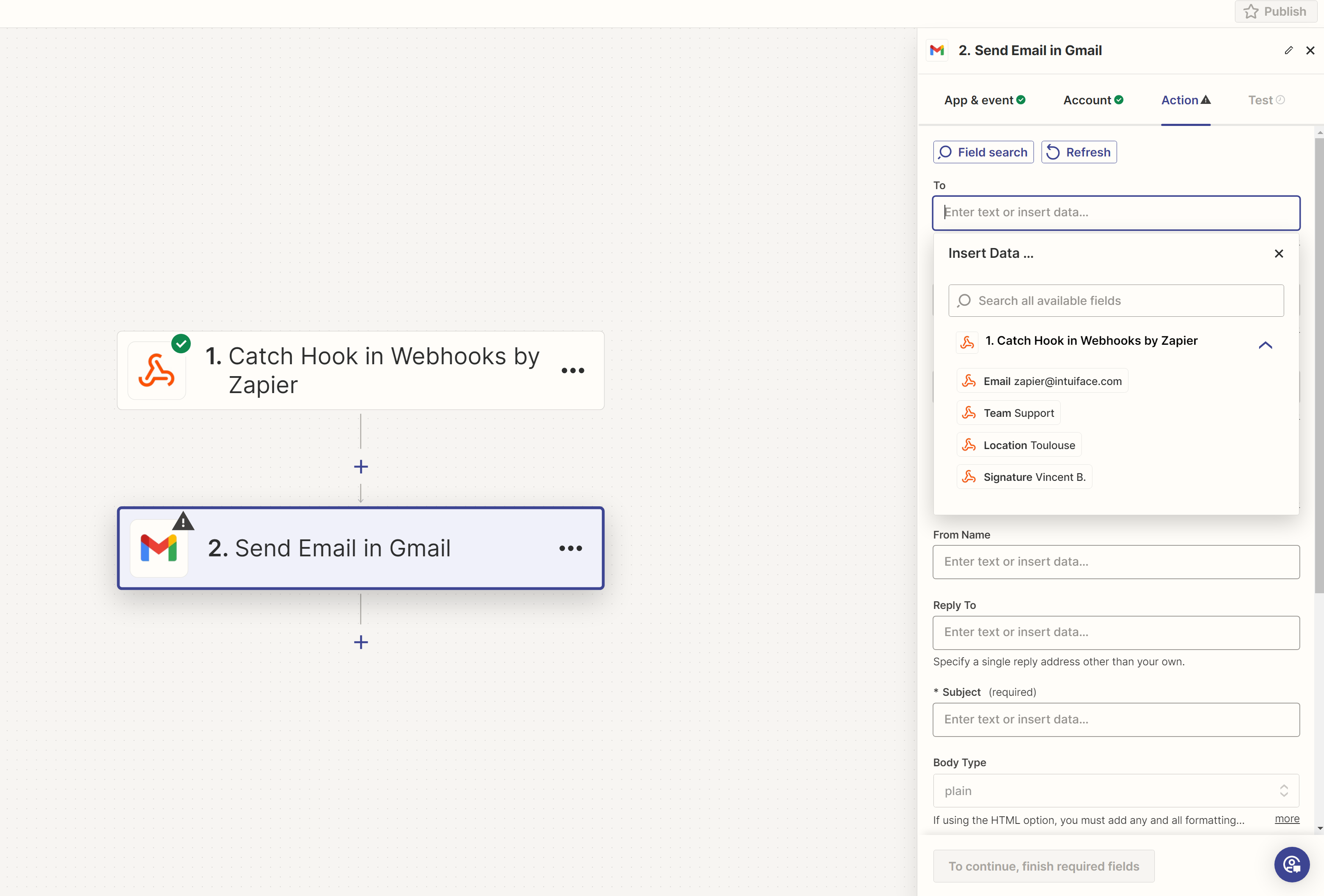Click the panel vertical scrollbar thumb
1324x896 pixels.
click(1319, 365)
